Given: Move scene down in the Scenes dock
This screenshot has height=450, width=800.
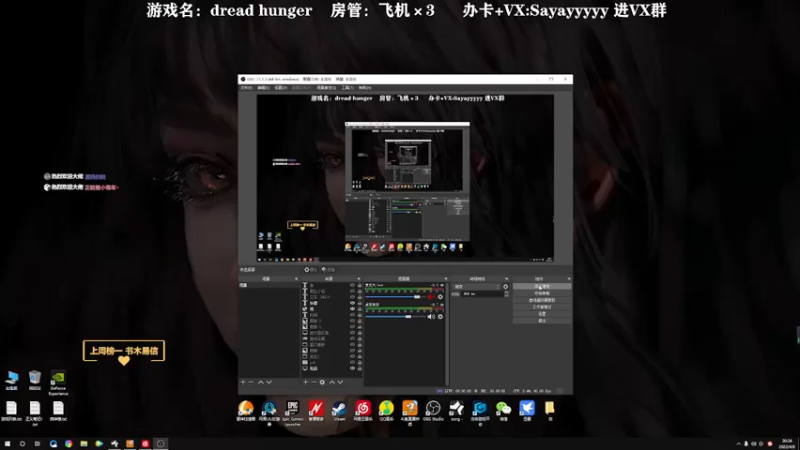Looking at the screenshot, I should pyautogui.click(x=269, y=382).
